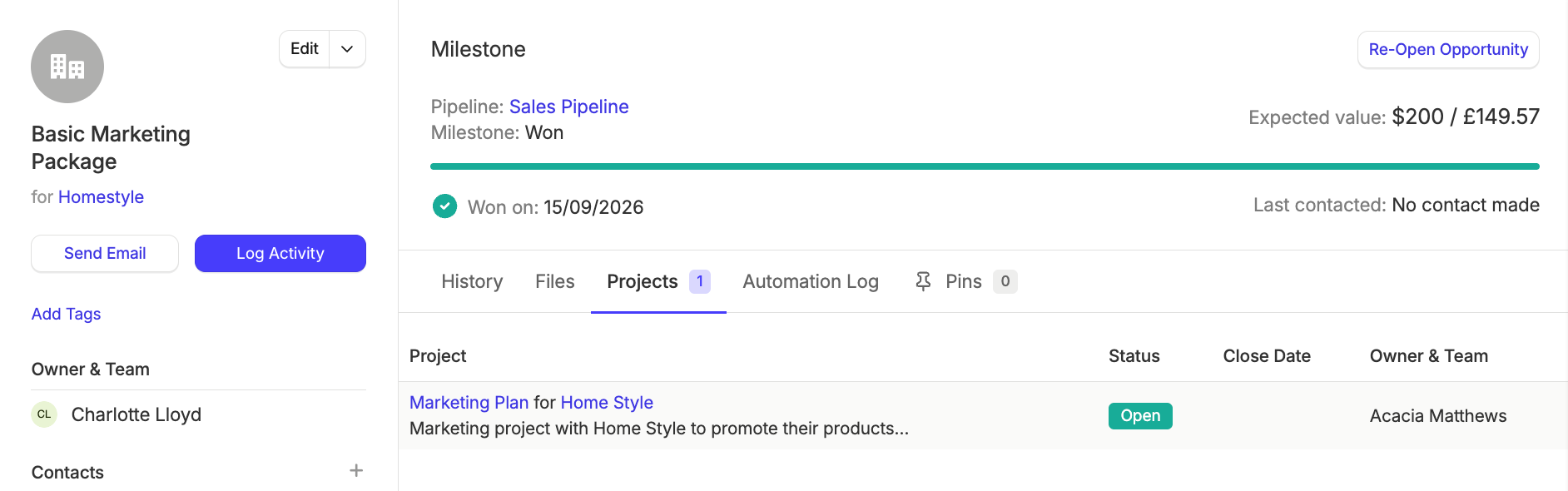Screen dimensions: 1568x491
Task: Add a contact with the plus icon
Action: click(356, 471)
